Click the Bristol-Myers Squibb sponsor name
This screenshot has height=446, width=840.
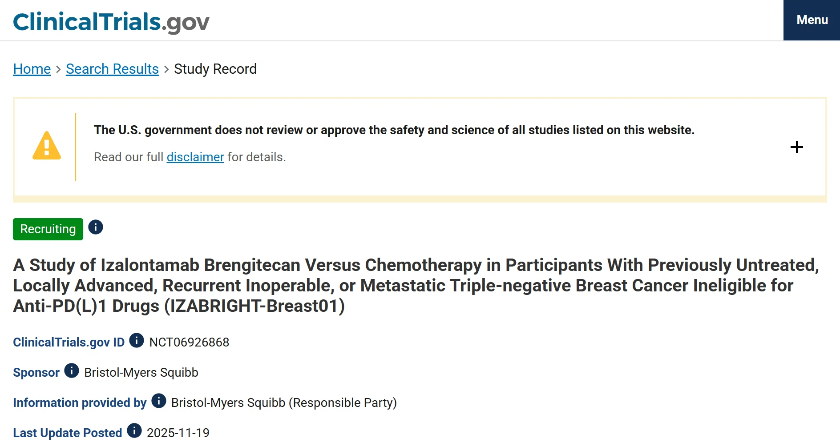click(140, 372)
